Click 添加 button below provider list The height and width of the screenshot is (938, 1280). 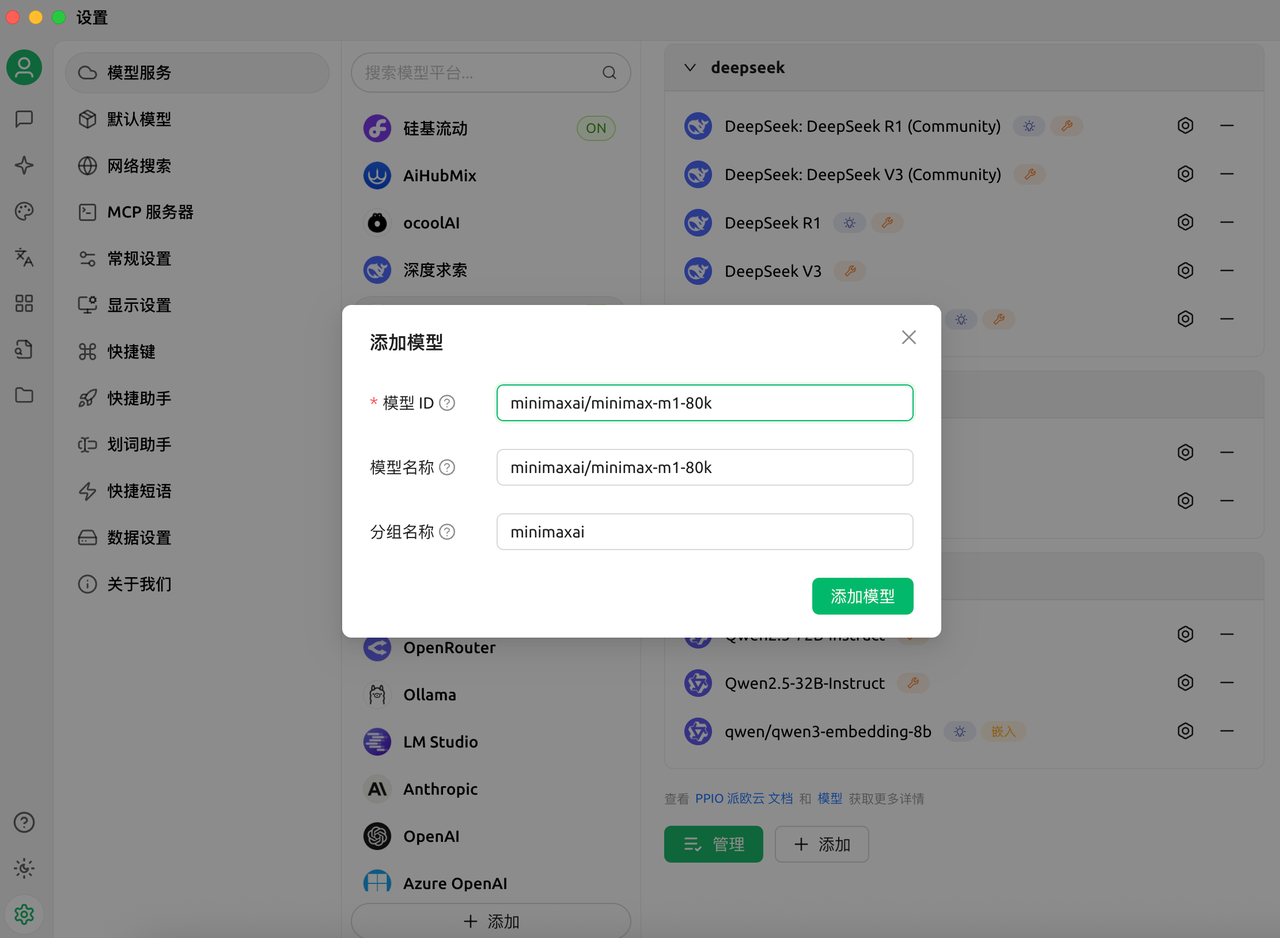pyautogui.click(x=490, y=921)
